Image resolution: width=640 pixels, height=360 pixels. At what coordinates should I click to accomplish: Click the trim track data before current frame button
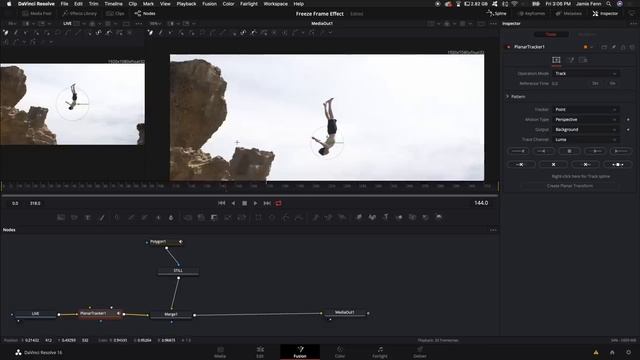pos(521,164)
